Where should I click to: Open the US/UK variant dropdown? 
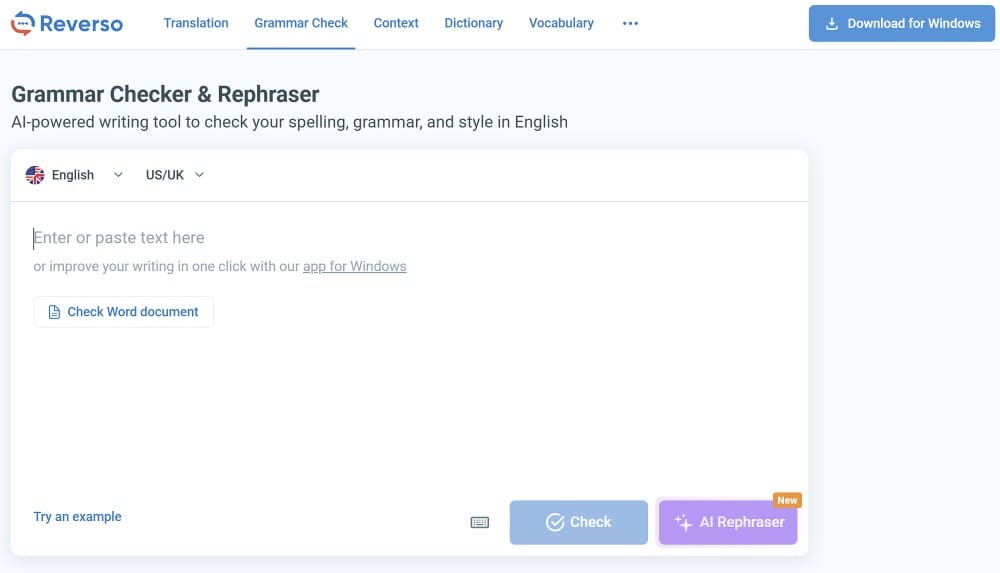(175, 175)
